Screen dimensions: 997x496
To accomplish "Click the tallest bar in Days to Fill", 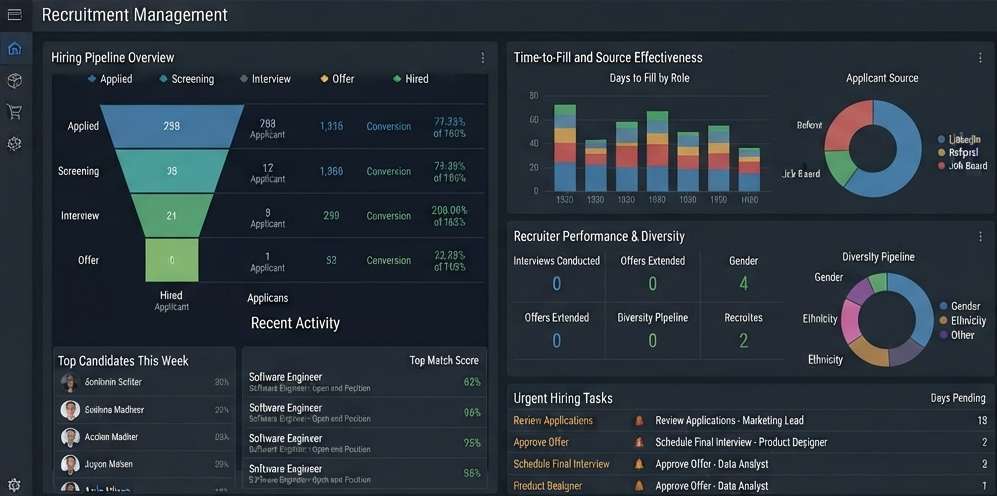I will click(565, 148).
